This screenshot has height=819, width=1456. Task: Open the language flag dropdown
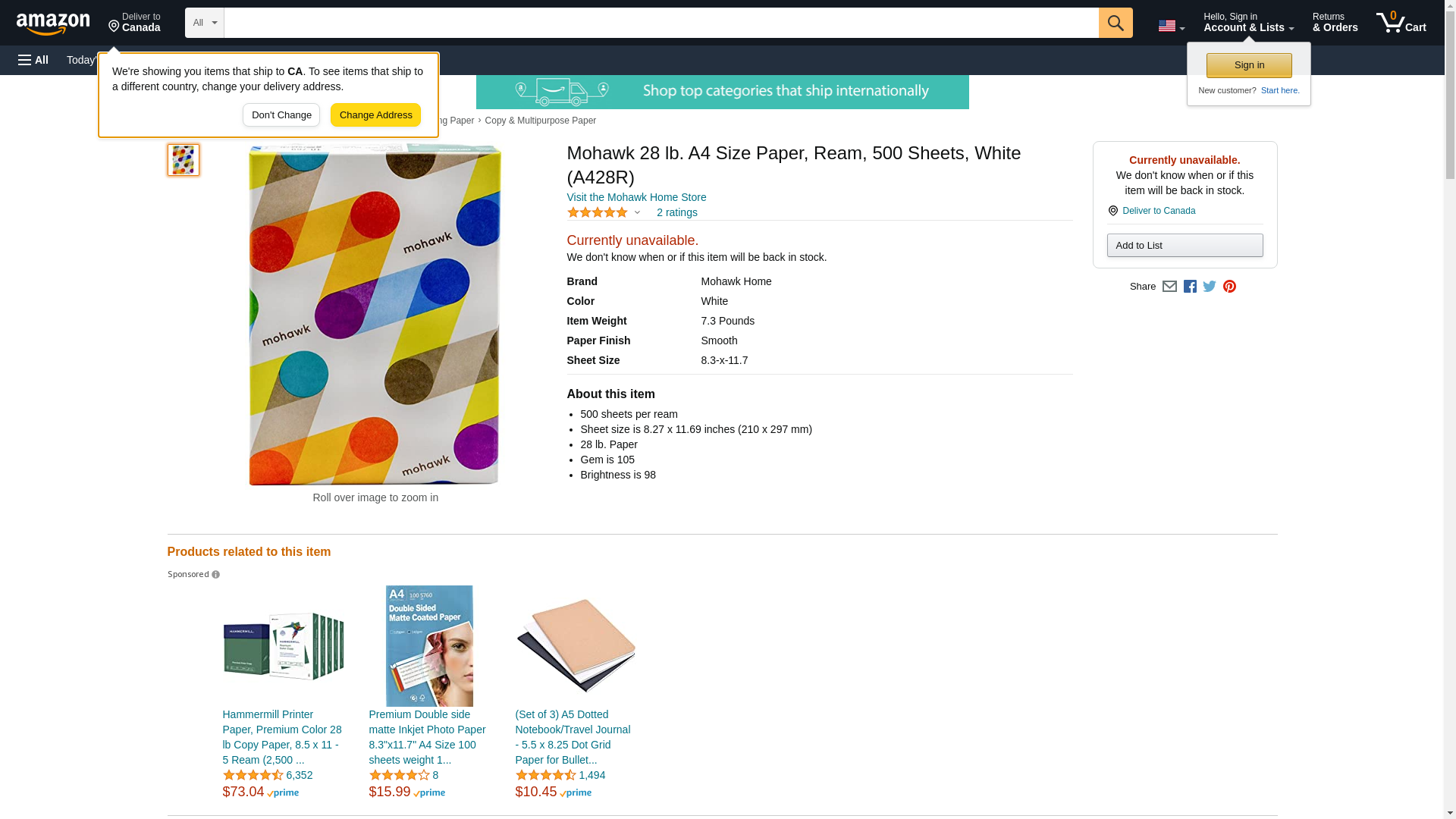coord(1171,26)
